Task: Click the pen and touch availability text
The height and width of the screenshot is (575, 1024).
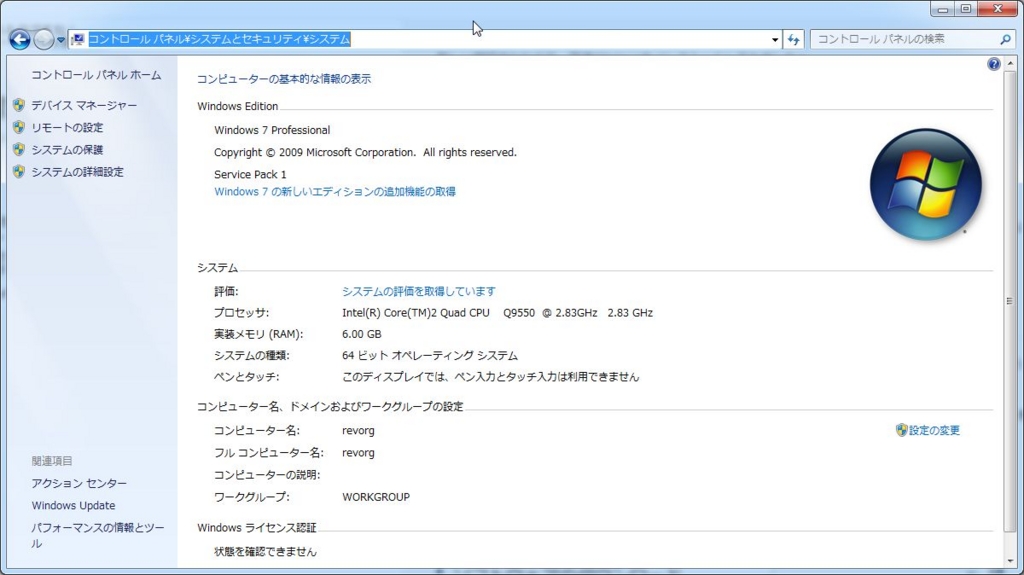Action: pyautogui.click(x=490, y=377)
